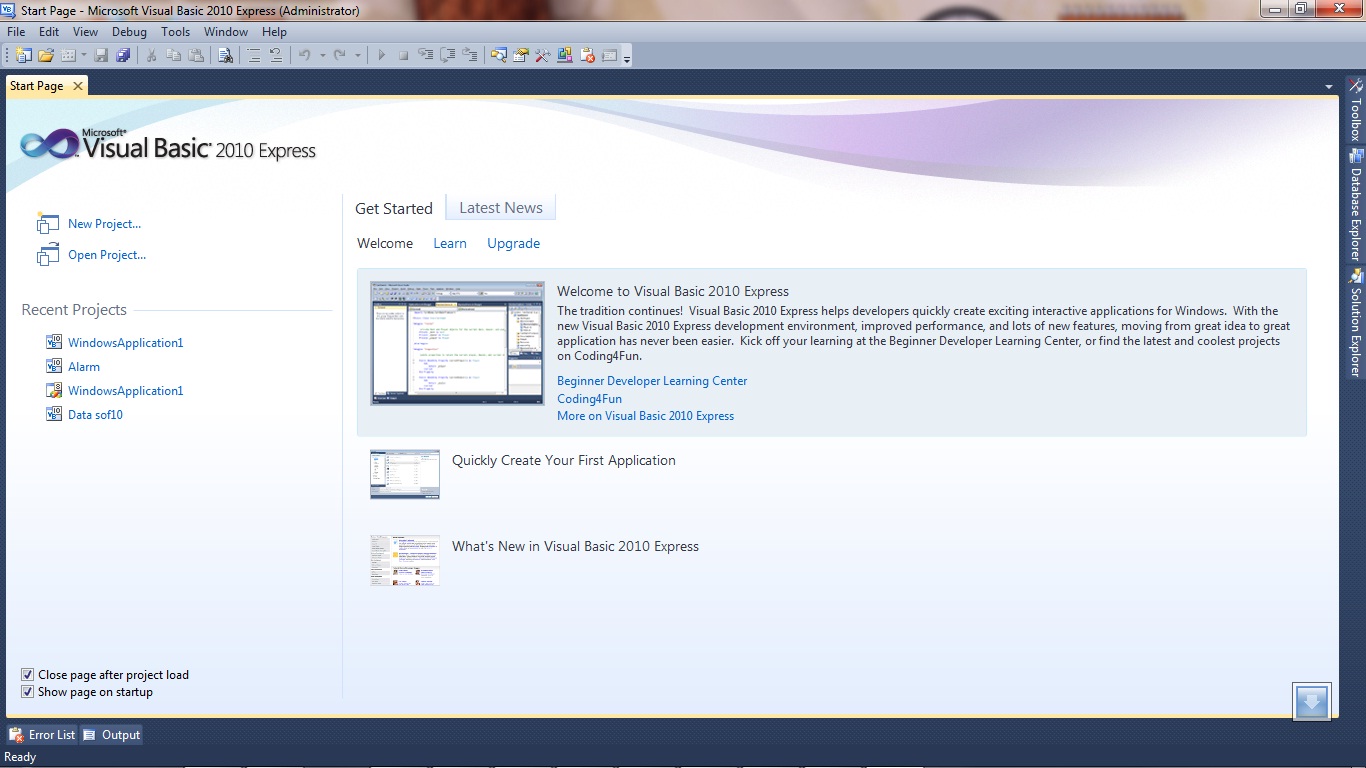
Task: Click the Start Debugging play icon
Action: (381, 56)
